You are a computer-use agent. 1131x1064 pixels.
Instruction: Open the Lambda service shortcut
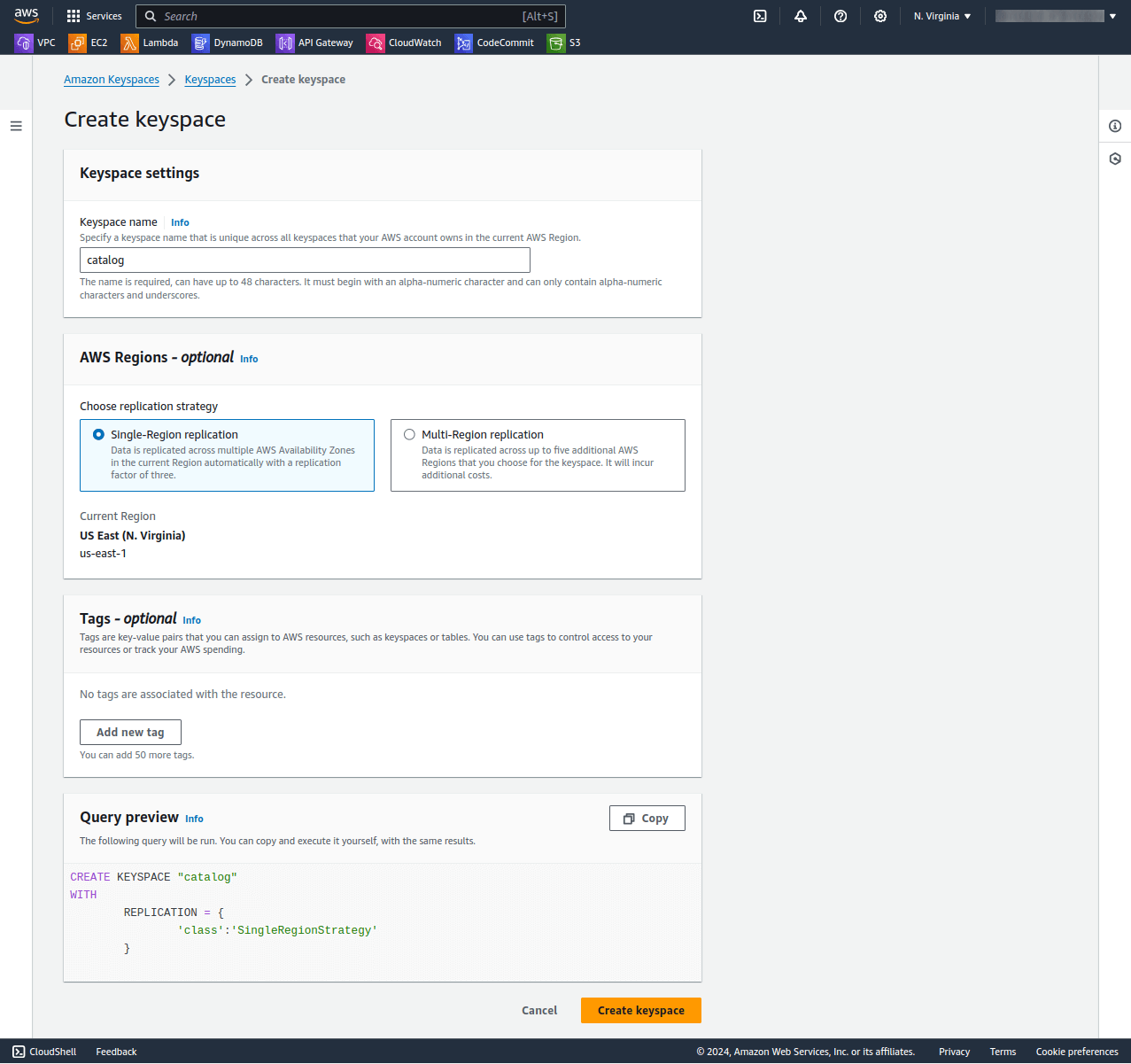tap(150, 43)
